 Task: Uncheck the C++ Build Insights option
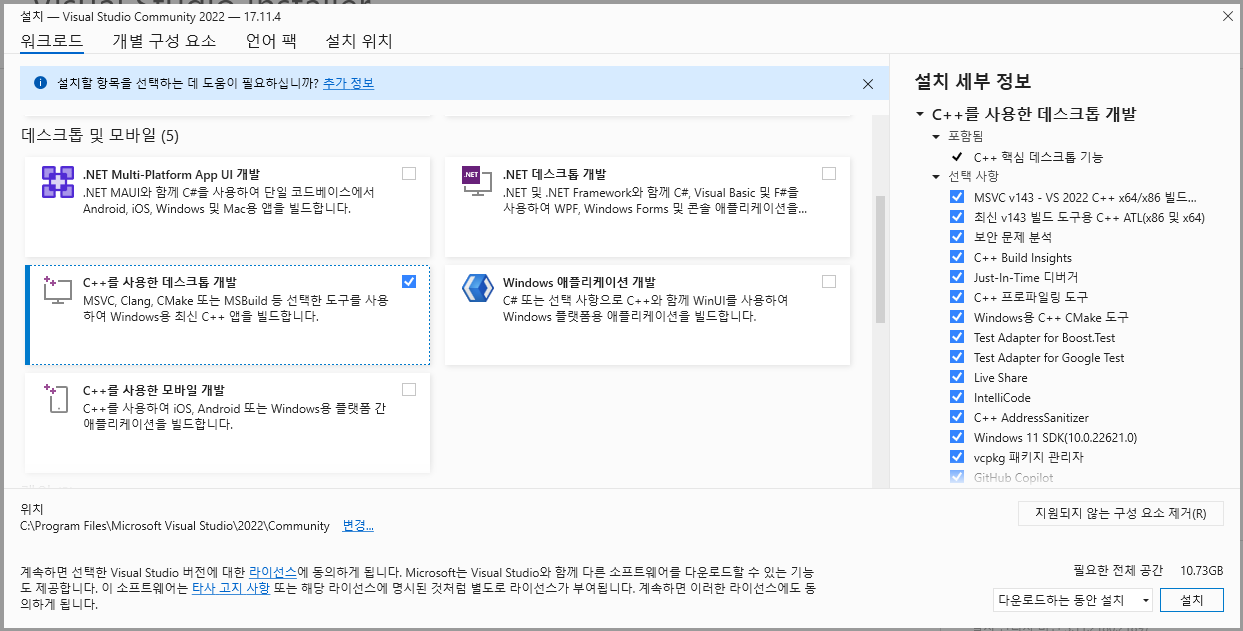[957, 257]
